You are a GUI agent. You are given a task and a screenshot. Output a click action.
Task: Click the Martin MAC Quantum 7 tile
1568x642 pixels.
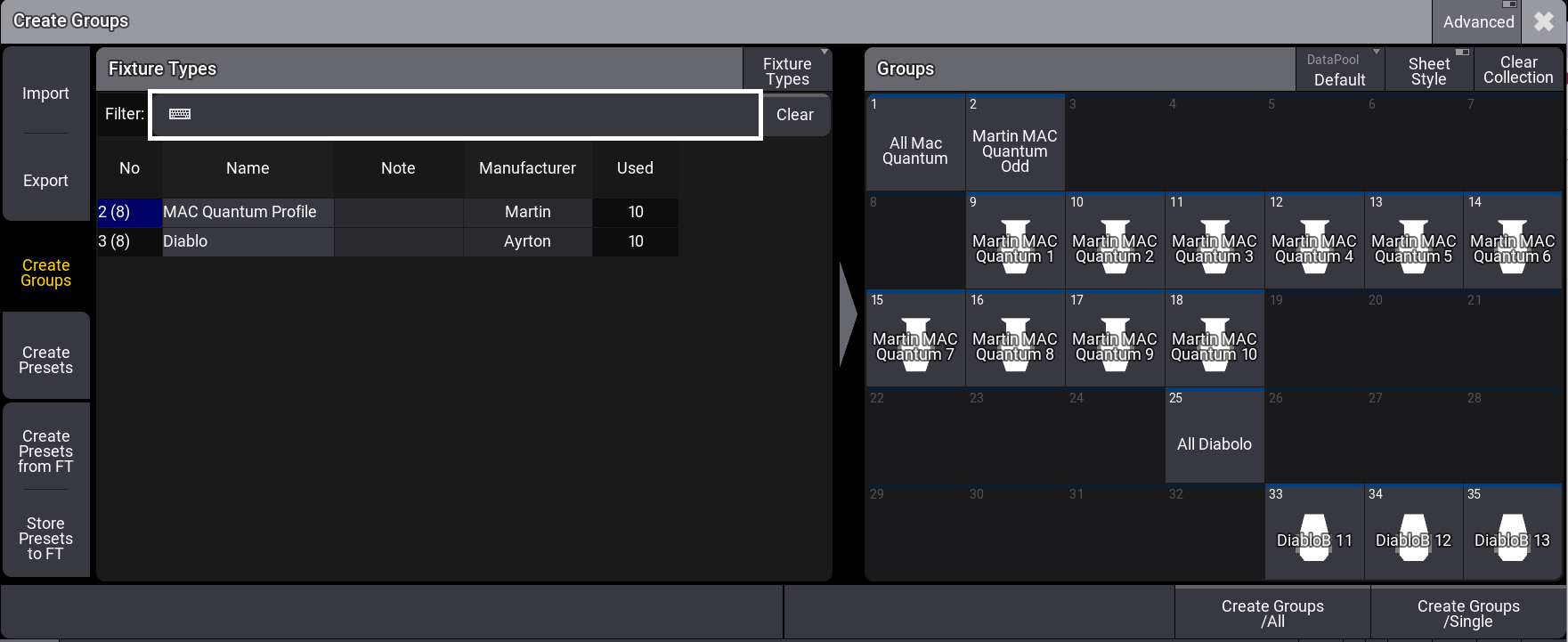click(915, 339)
